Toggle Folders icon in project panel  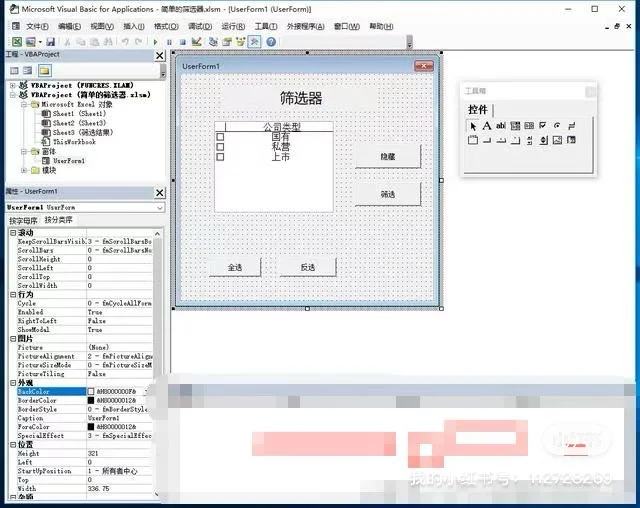[44, 71]
